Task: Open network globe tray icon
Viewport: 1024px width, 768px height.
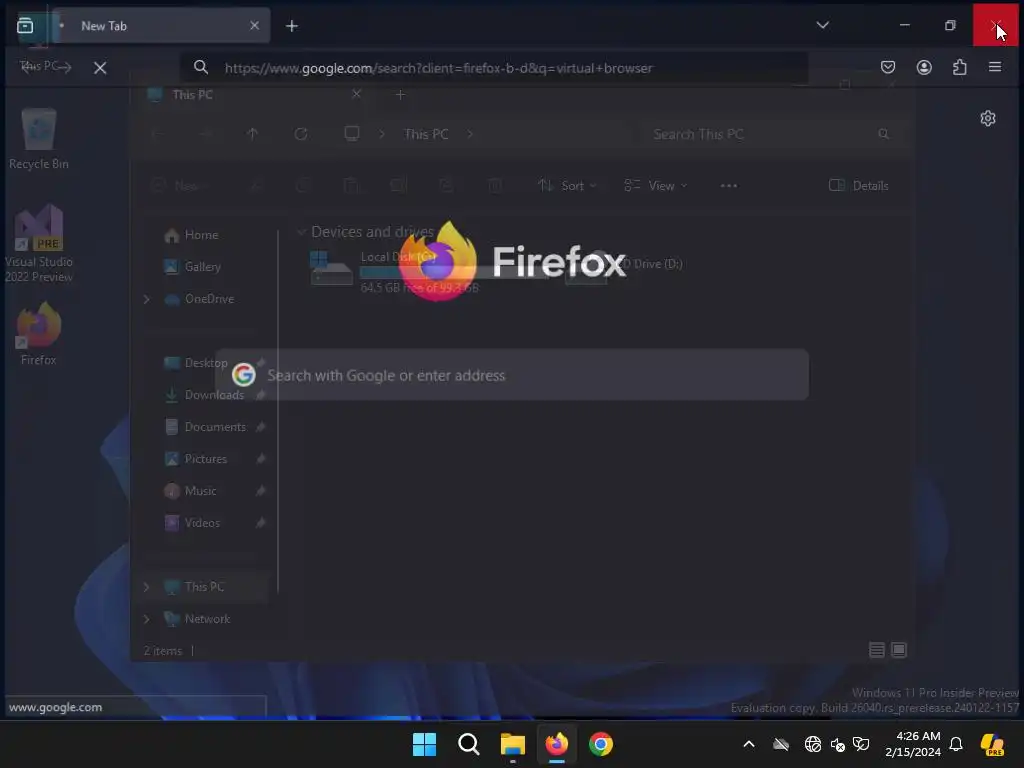Action: click(x=813, y=744)
